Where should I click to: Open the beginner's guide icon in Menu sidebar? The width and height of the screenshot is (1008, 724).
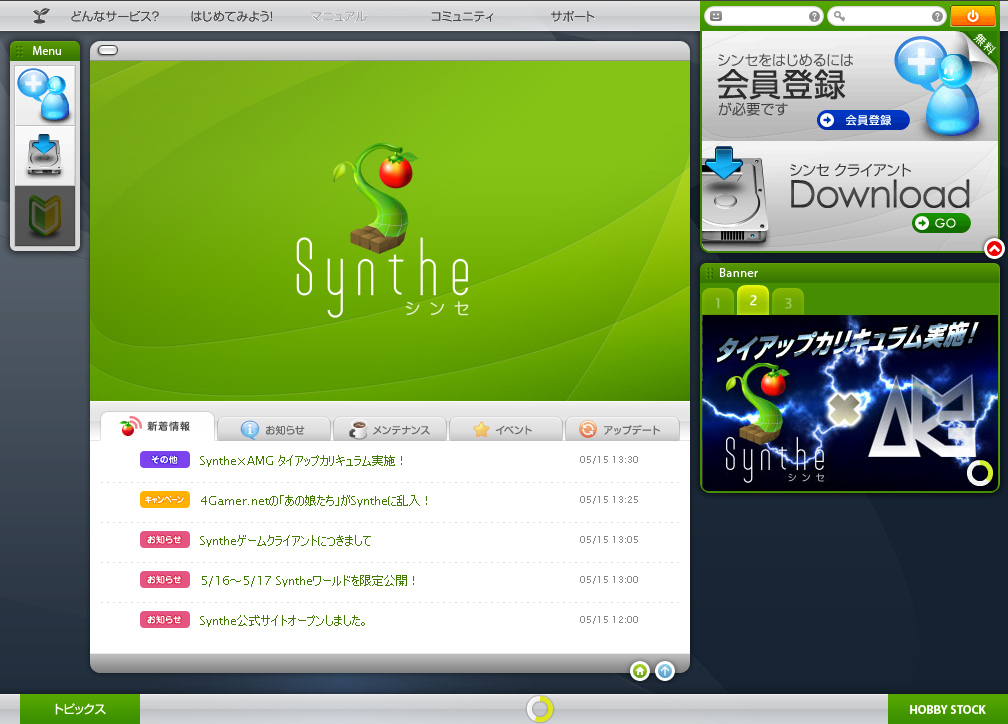pos(45,215)
